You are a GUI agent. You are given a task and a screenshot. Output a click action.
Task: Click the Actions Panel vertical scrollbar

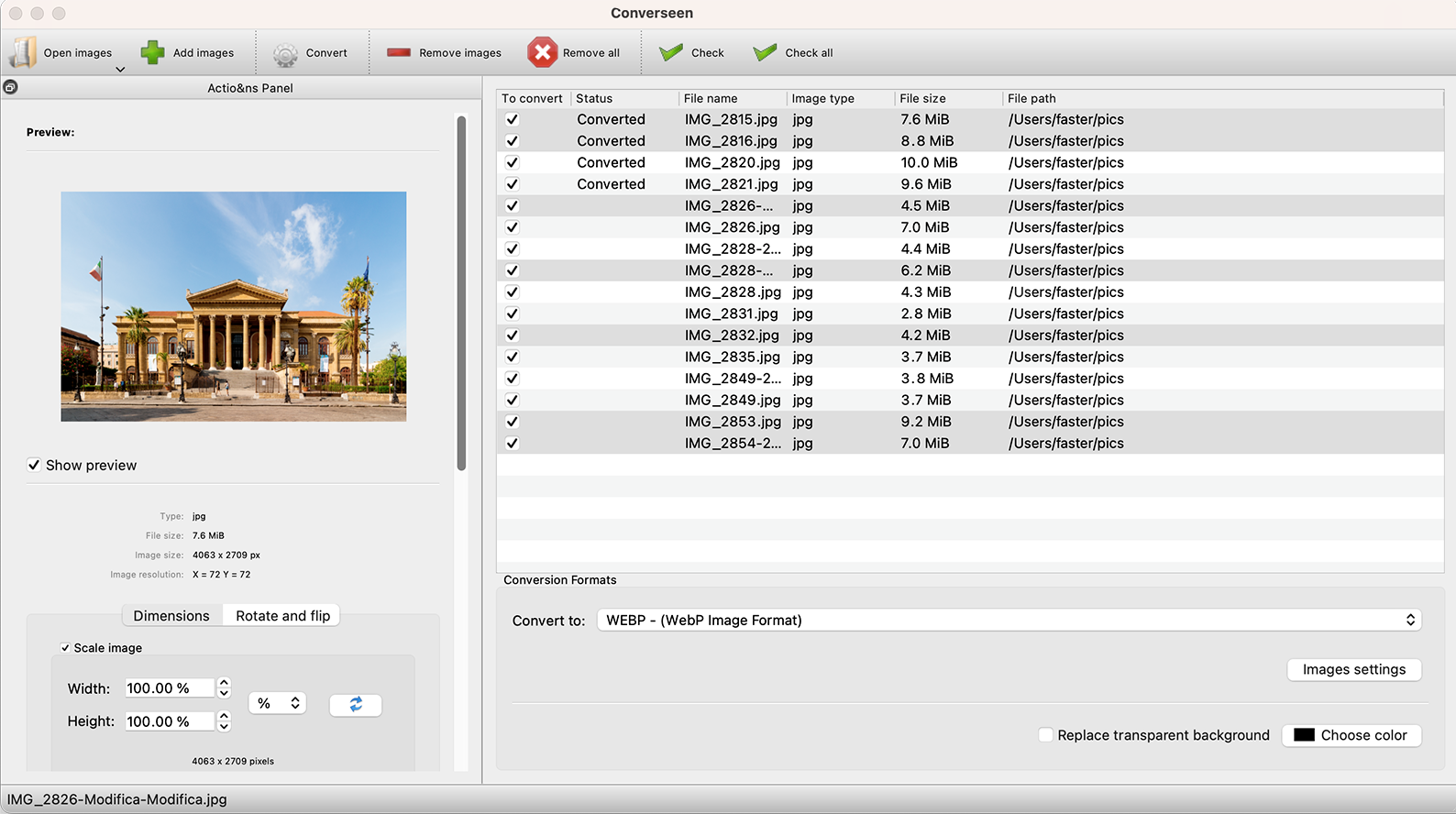point(461,292)
